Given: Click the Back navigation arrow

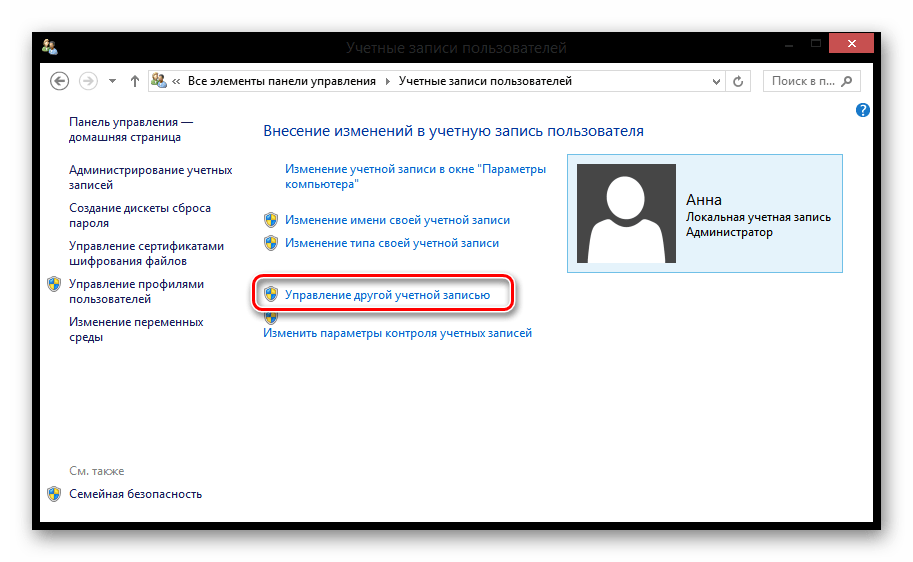Looking at the screenshot, I should pos(59,81).
